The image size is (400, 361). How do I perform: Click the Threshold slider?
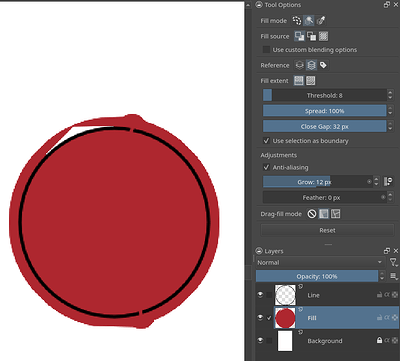325,95
